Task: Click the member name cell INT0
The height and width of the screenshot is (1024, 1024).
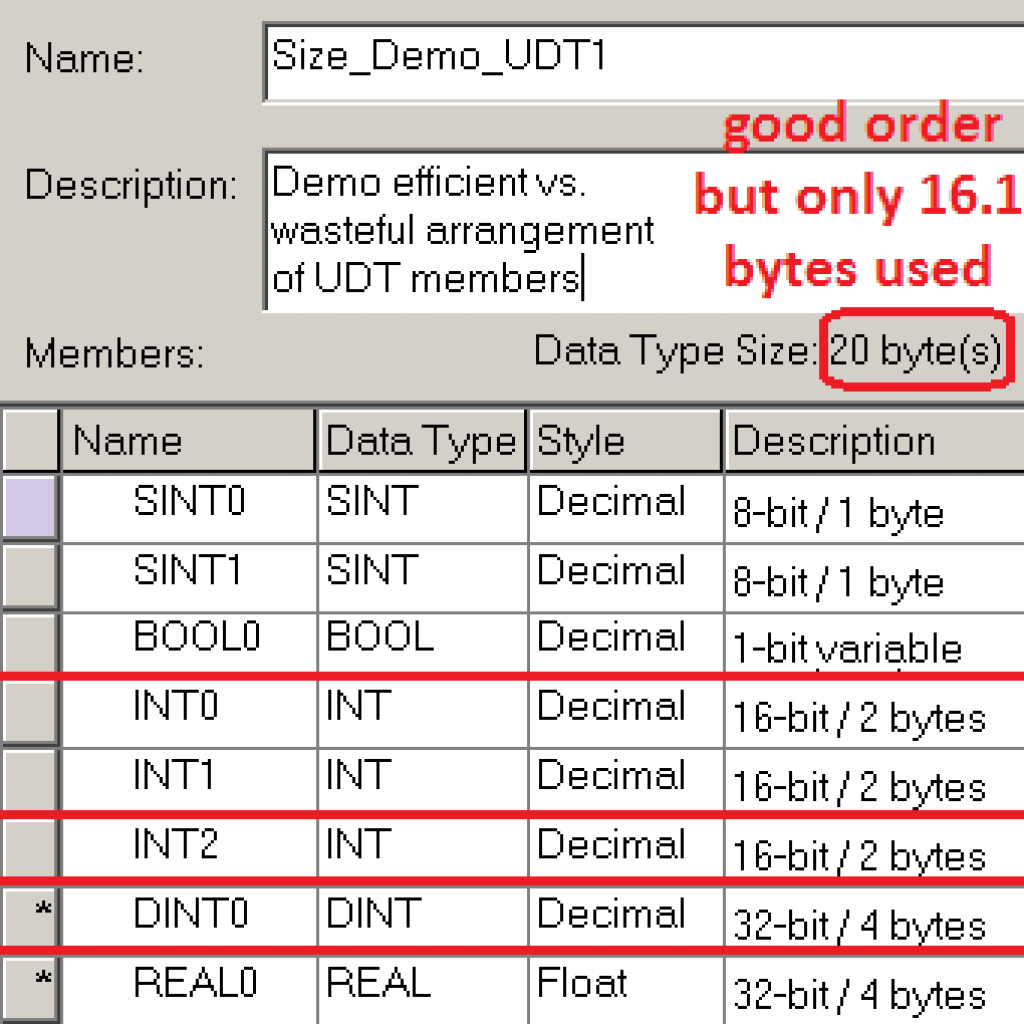Action: (x=189, y=713)
